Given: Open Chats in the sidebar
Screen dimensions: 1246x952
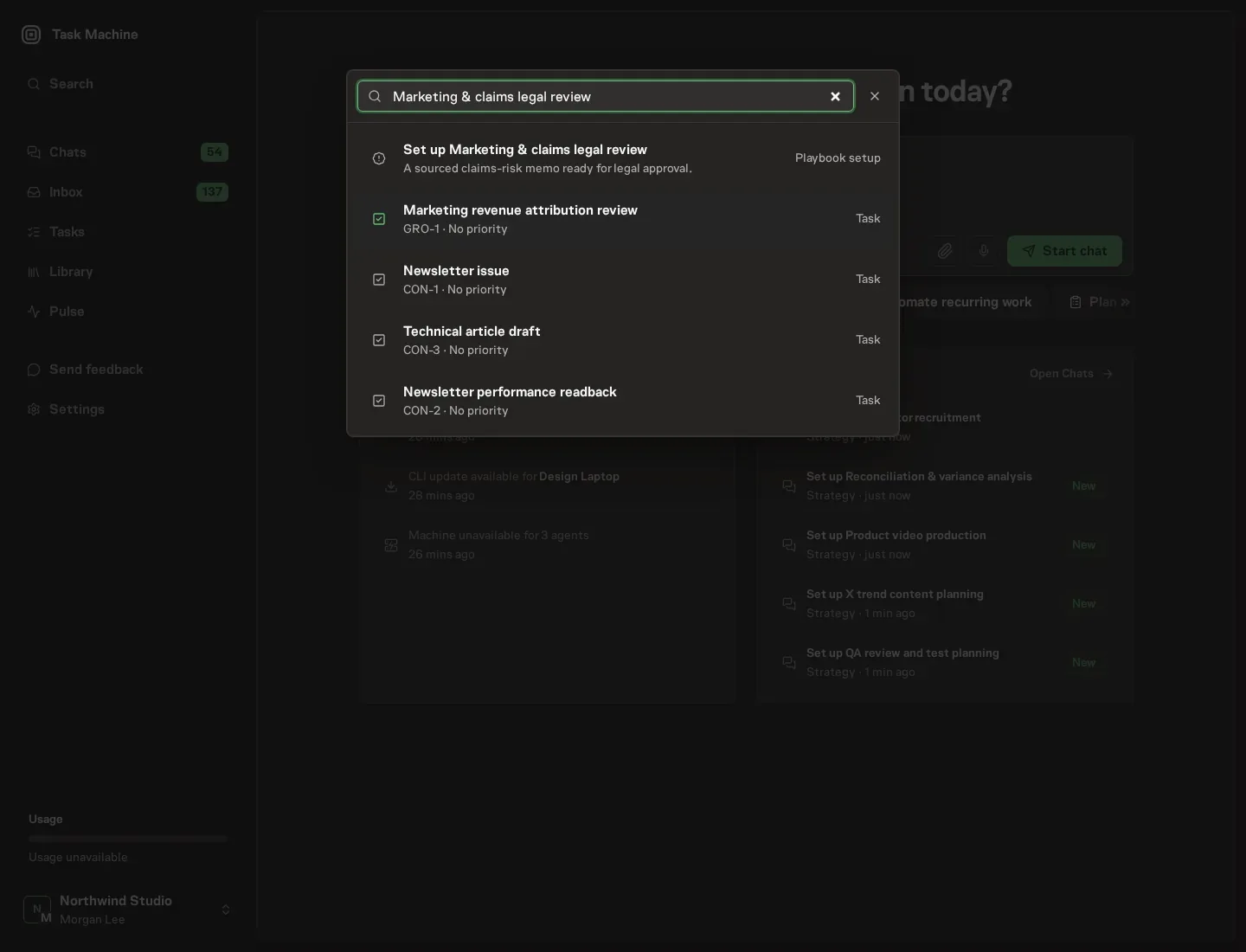Looking at the screenshot, I should click(x=127, y=152).
